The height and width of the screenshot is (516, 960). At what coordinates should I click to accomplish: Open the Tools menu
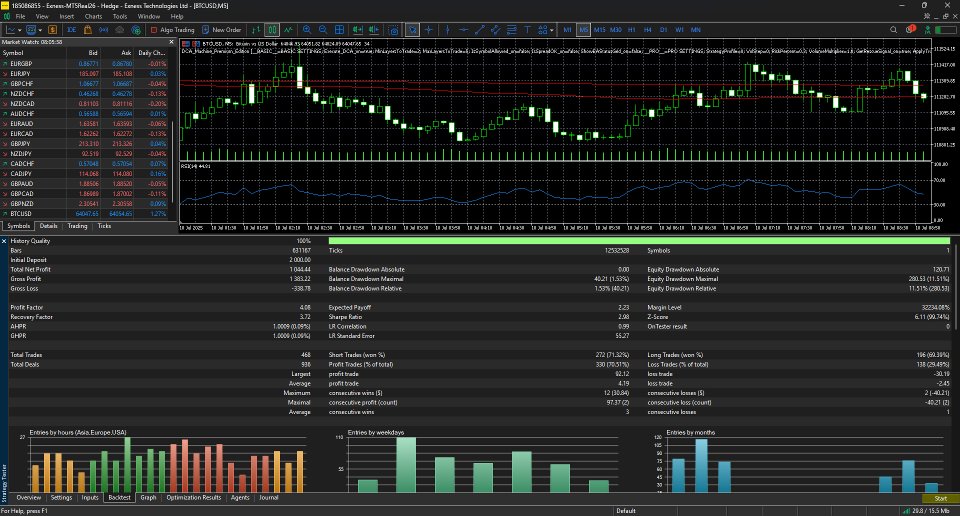coord(120,17)
